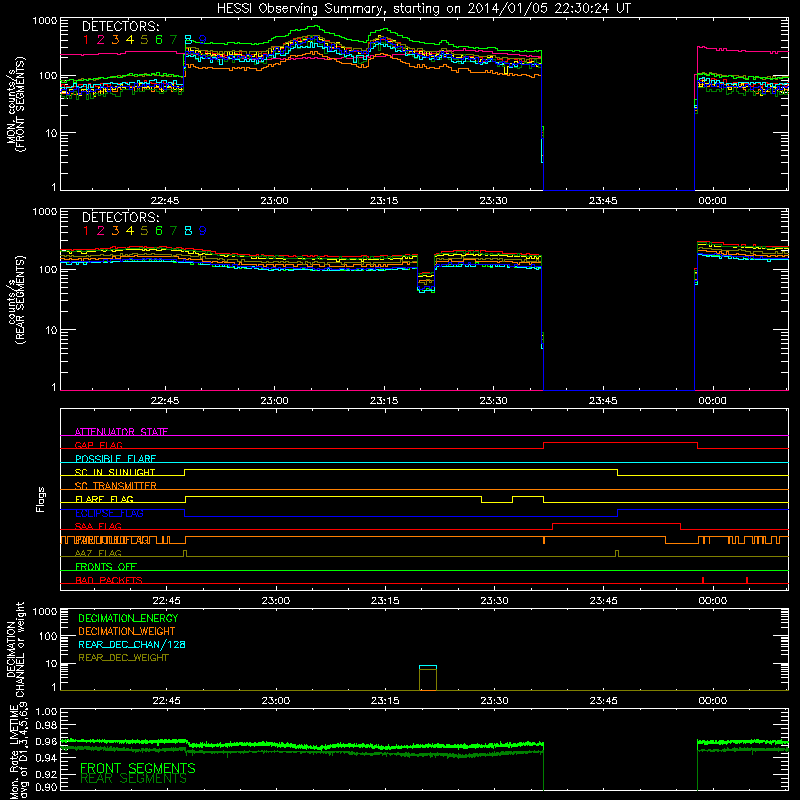Select detector 2 in front segments legend
This screenshot has width=800, height=800.
point(101,40)
